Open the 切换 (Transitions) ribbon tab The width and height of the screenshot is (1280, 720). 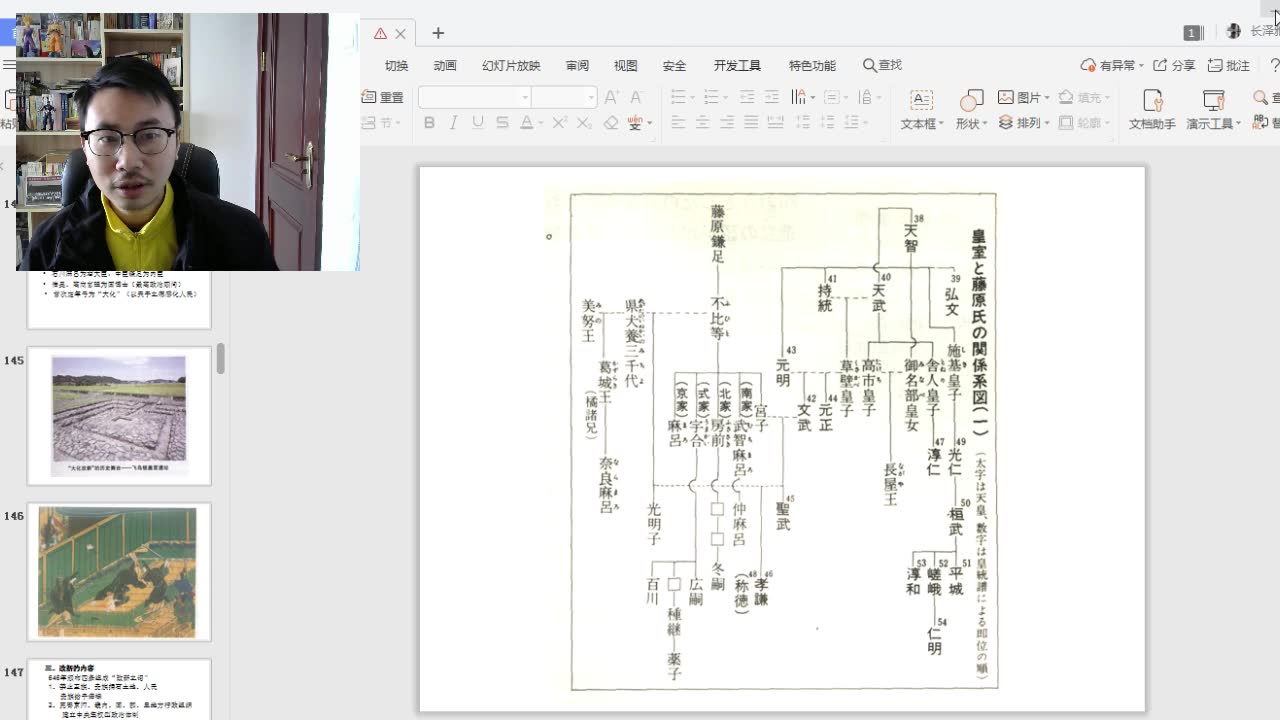click(x=397, y=66)
